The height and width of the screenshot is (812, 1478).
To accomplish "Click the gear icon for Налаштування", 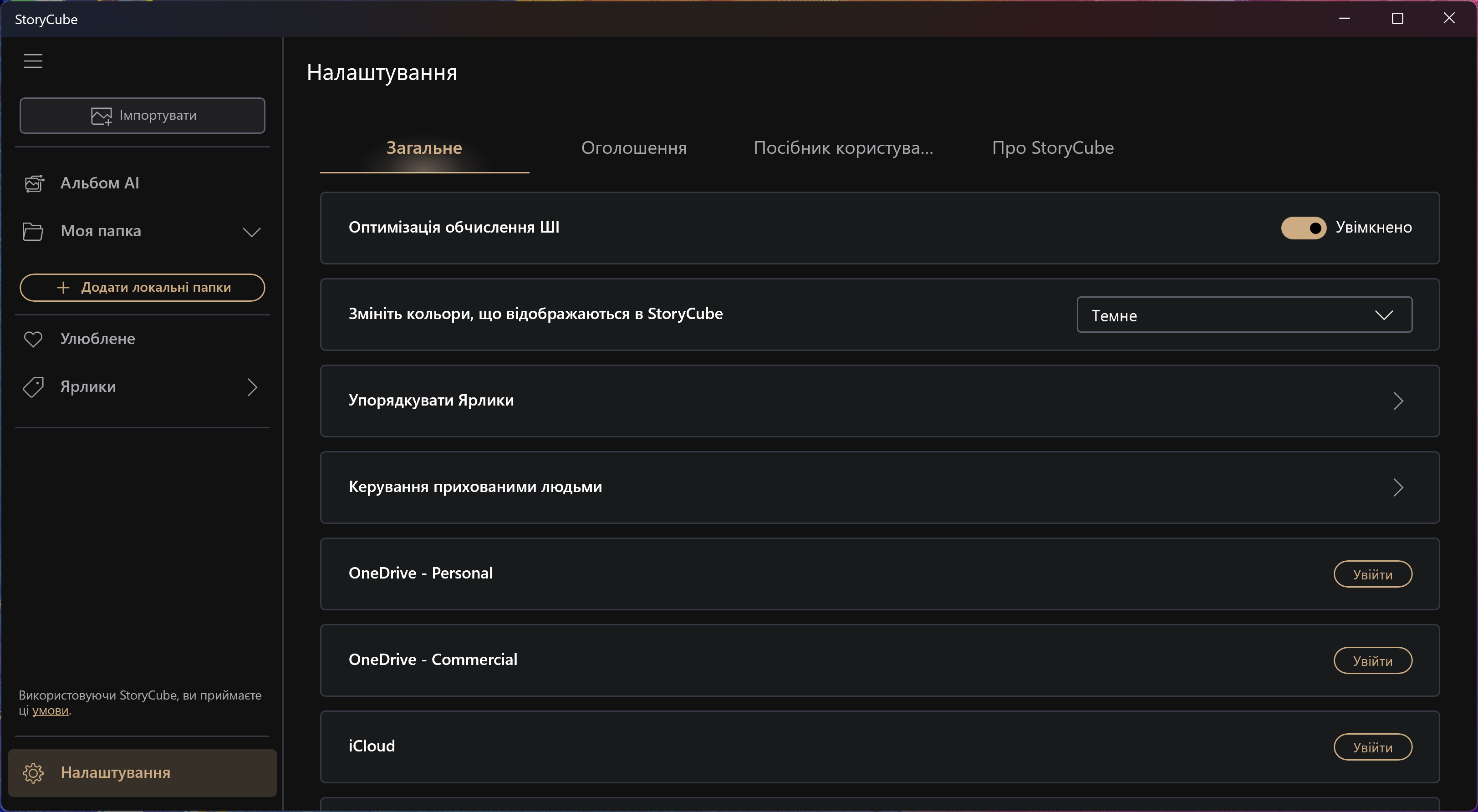I will (x=33, y=773).
